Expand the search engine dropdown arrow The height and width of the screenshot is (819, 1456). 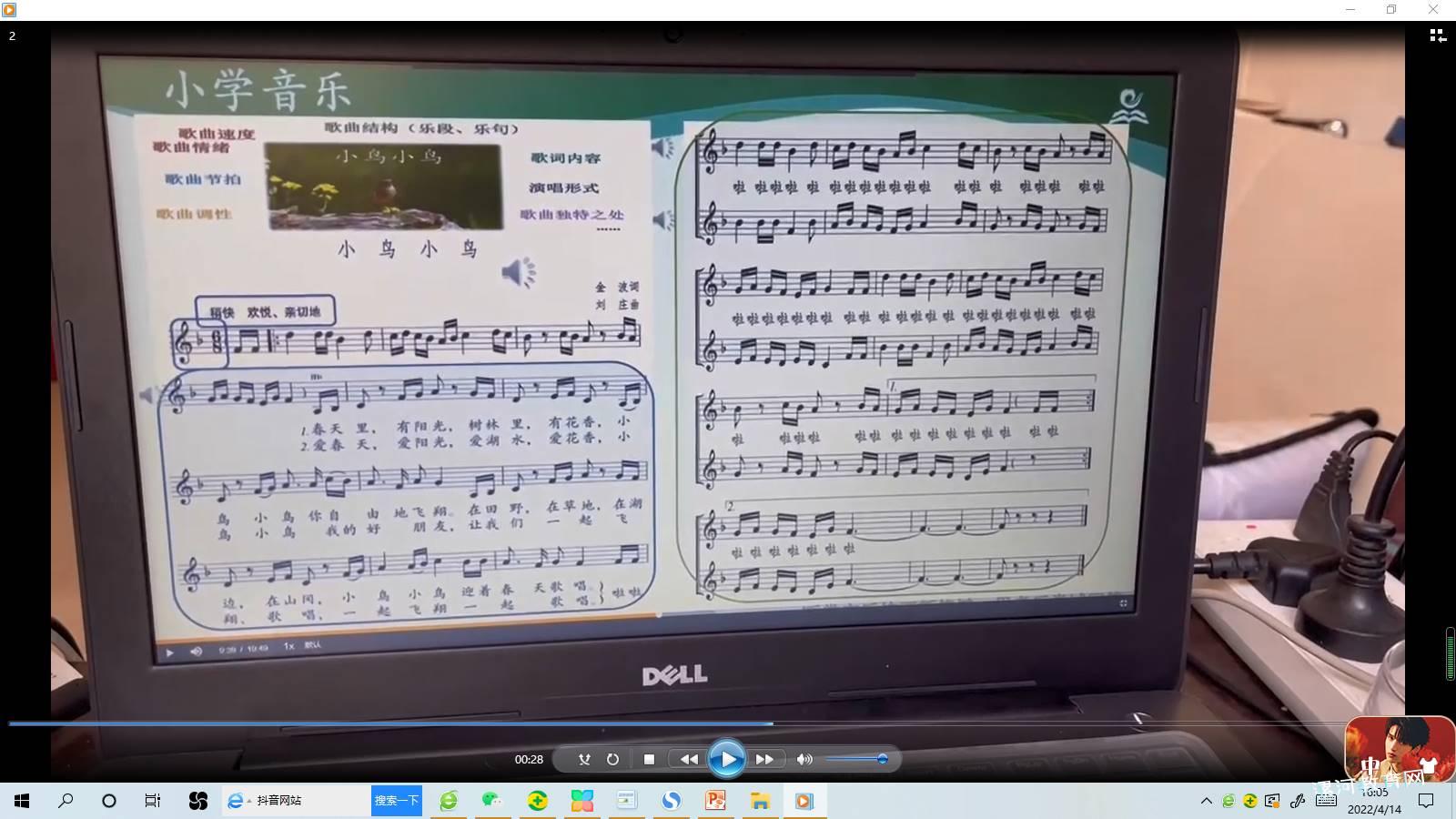249,801
